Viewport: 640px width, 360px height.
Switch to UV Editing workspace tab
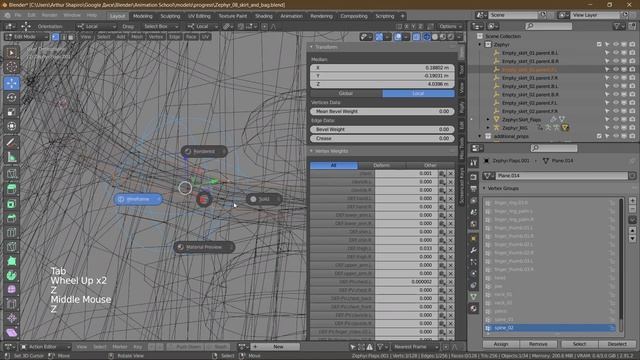[199, 16]
